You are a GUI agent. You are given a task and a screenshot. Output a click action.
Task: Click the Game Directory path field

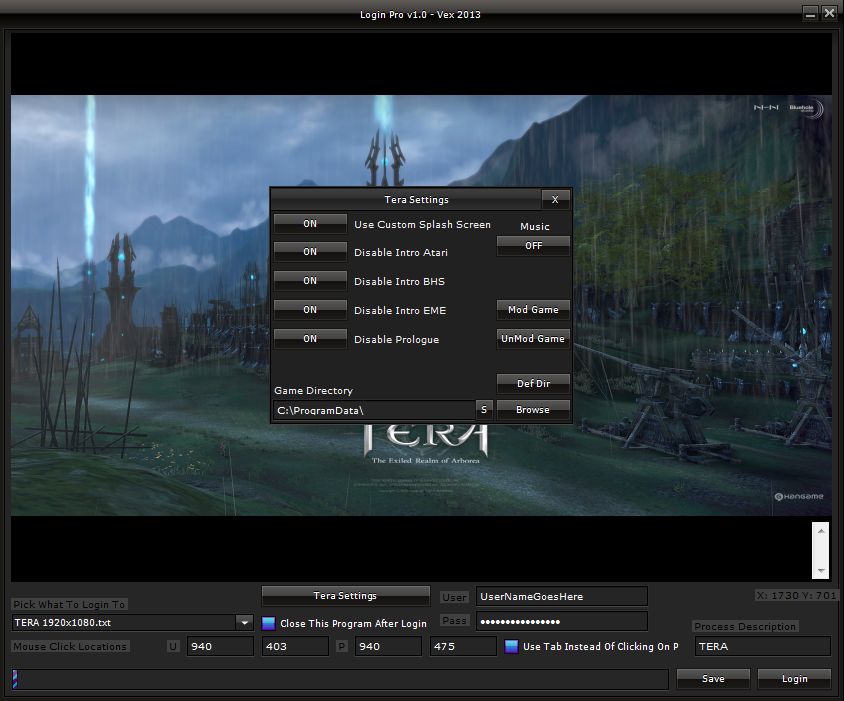point(373,410)
